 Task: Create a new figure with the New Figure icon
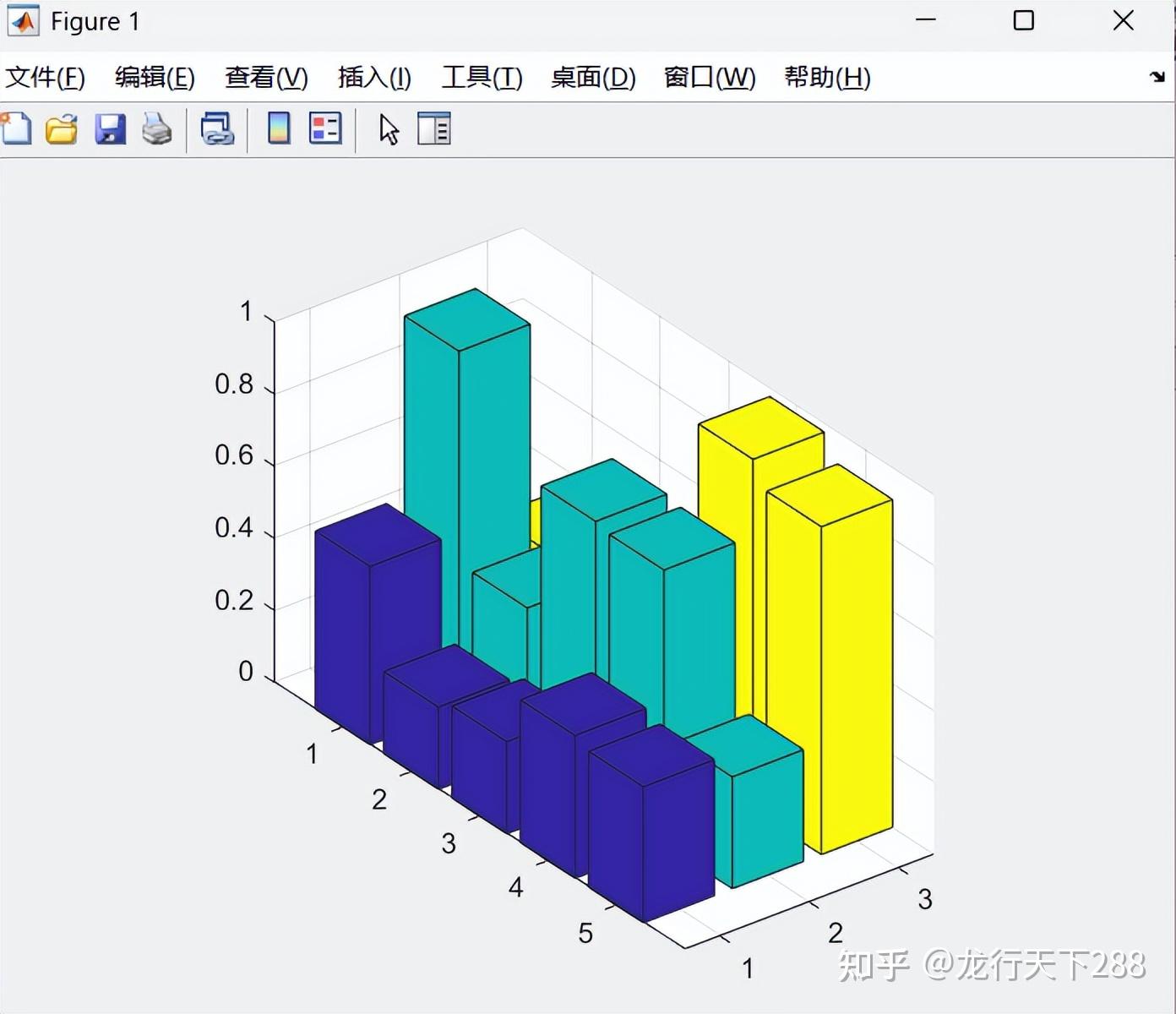(17, 128)
